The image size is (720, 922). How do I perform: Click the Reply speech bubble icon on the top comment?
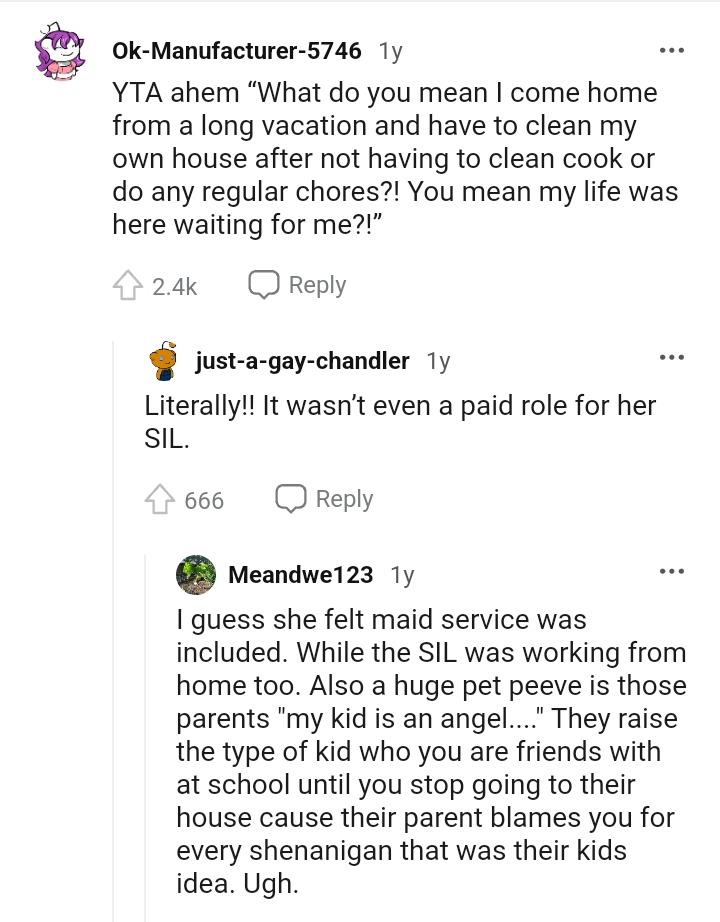tap(263, 284)
